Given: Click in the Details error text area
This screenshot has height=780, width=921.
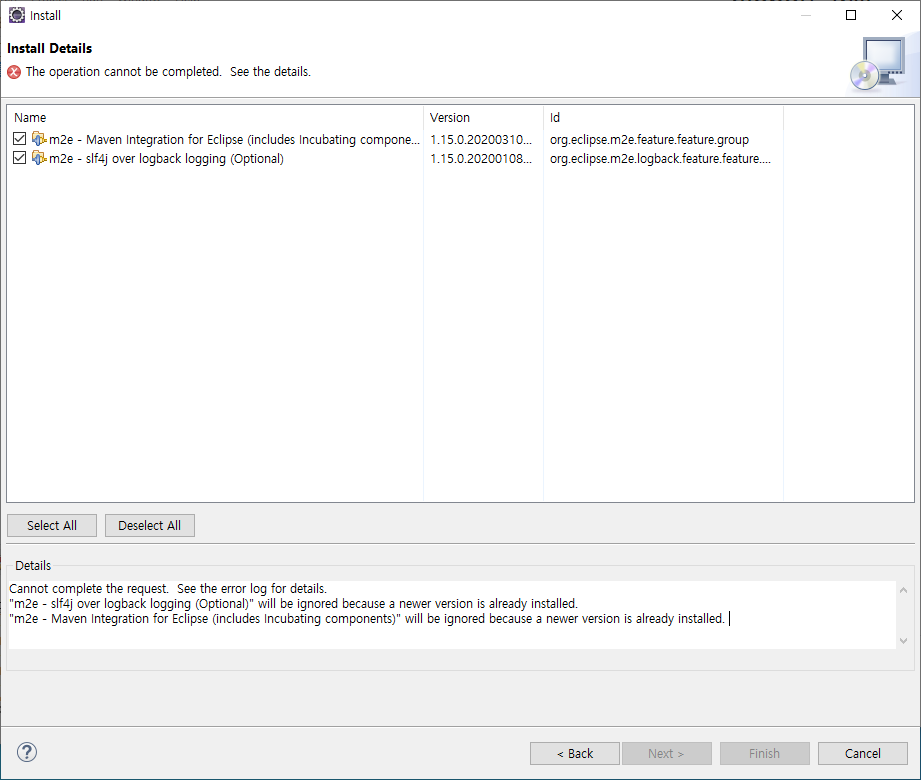Looking at the screenshot, I should (x=452, y=615).
